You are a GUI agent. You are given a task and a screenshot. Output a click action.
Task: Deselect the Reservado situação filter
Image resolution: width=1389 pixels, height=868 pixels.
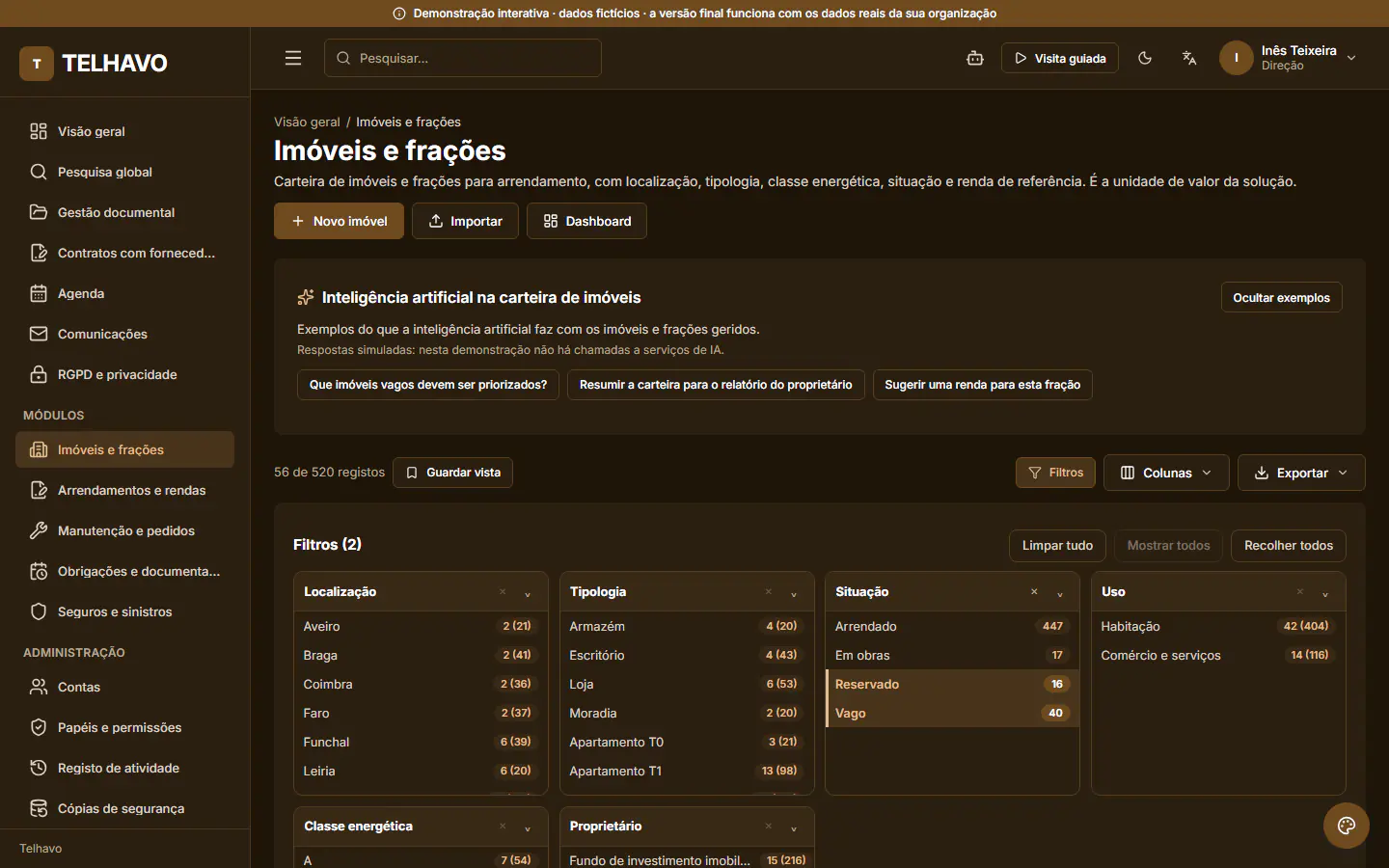tap(952, 684)
